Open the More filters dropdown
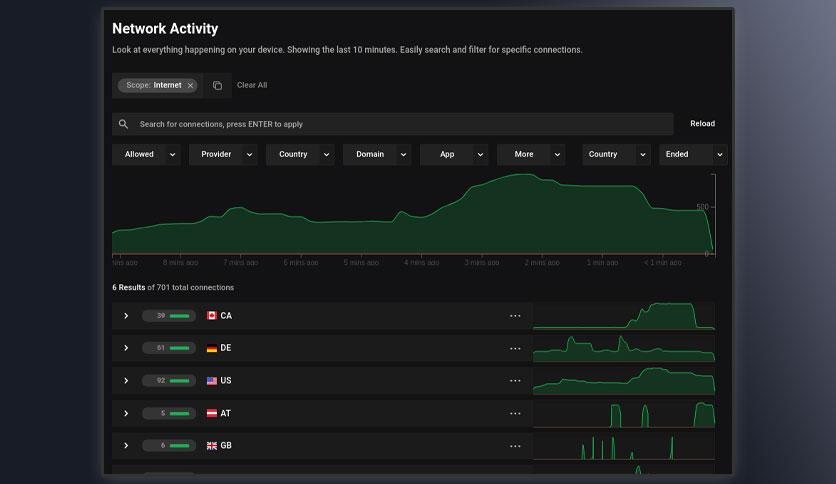The width and height of the screenshot is (836, 484). [531, 154]
